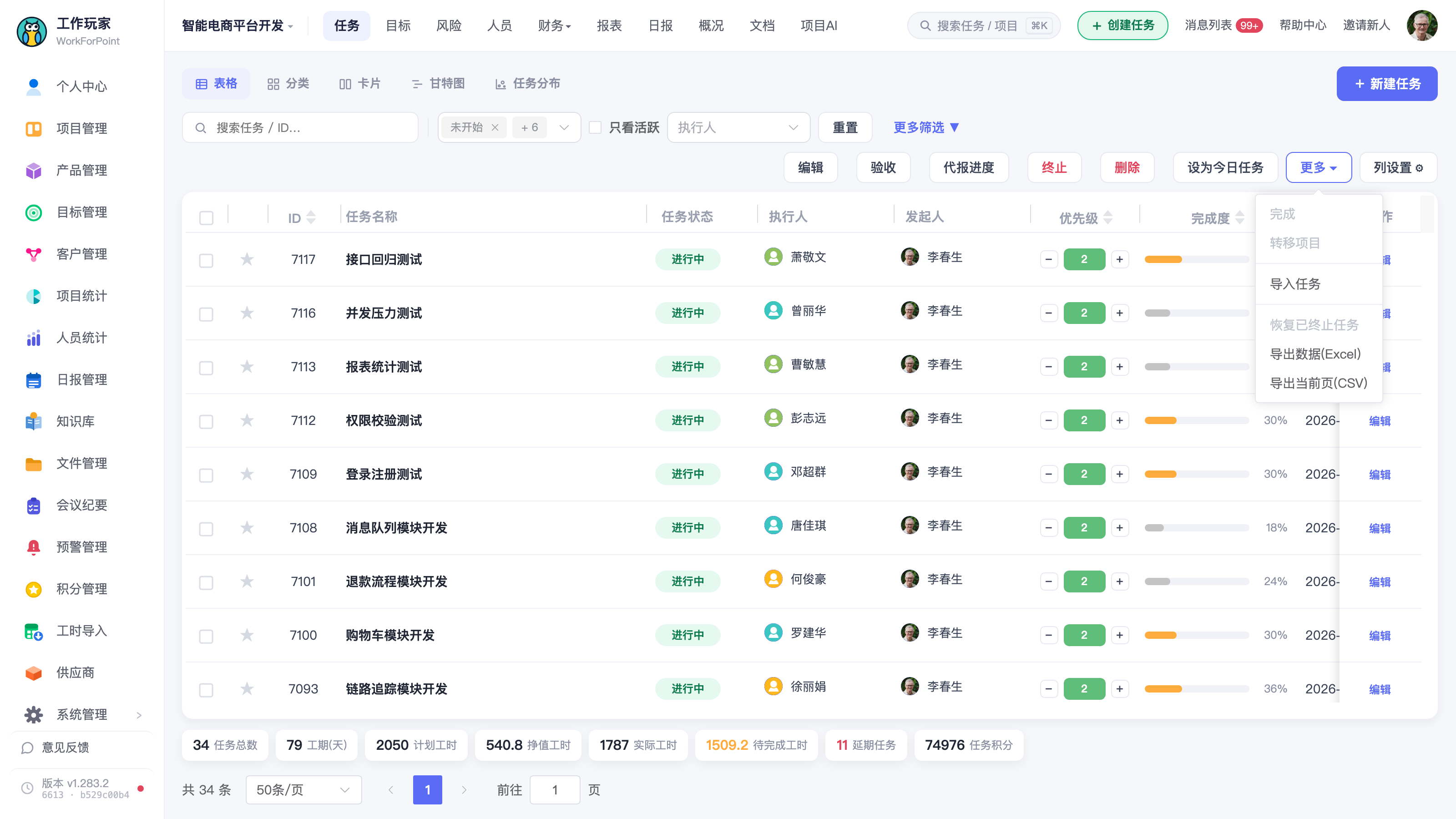1456x819 pixels.
Task: Open the 智能电商平台开发 project dropdown
Action: [238, 25]
